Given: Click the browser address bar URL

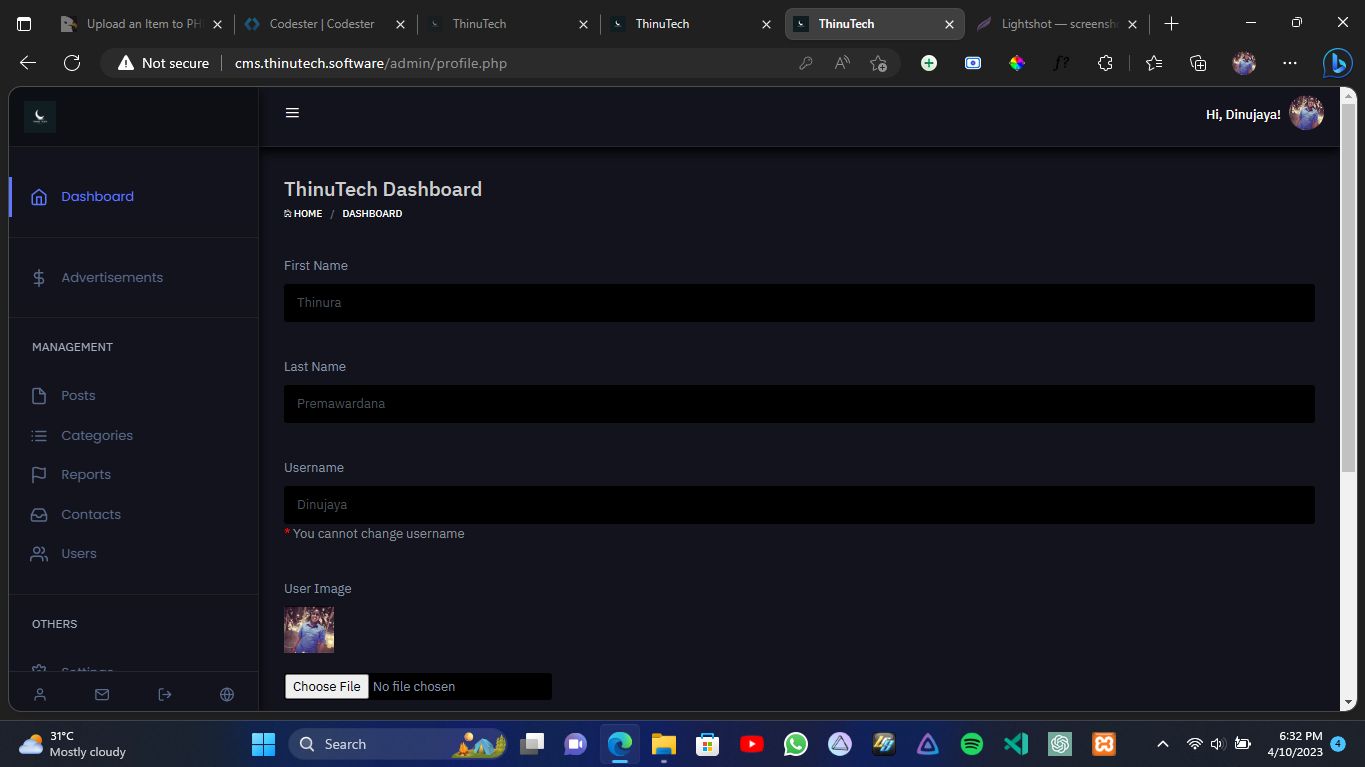Looking at the screenshot, I should (371, 63).
